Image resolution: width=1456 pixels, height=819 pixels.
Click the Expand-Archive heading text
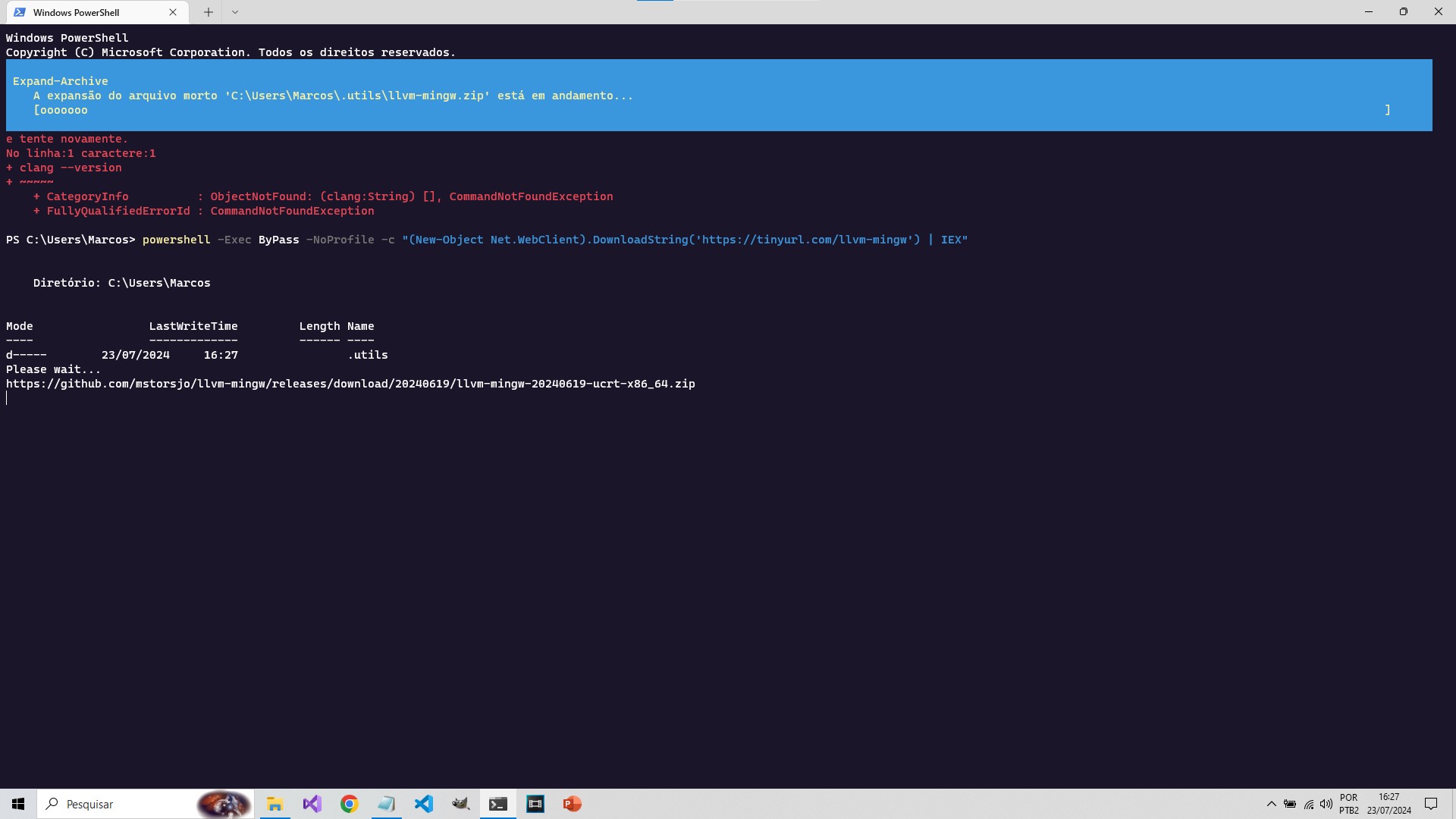(x=60, y=81)
